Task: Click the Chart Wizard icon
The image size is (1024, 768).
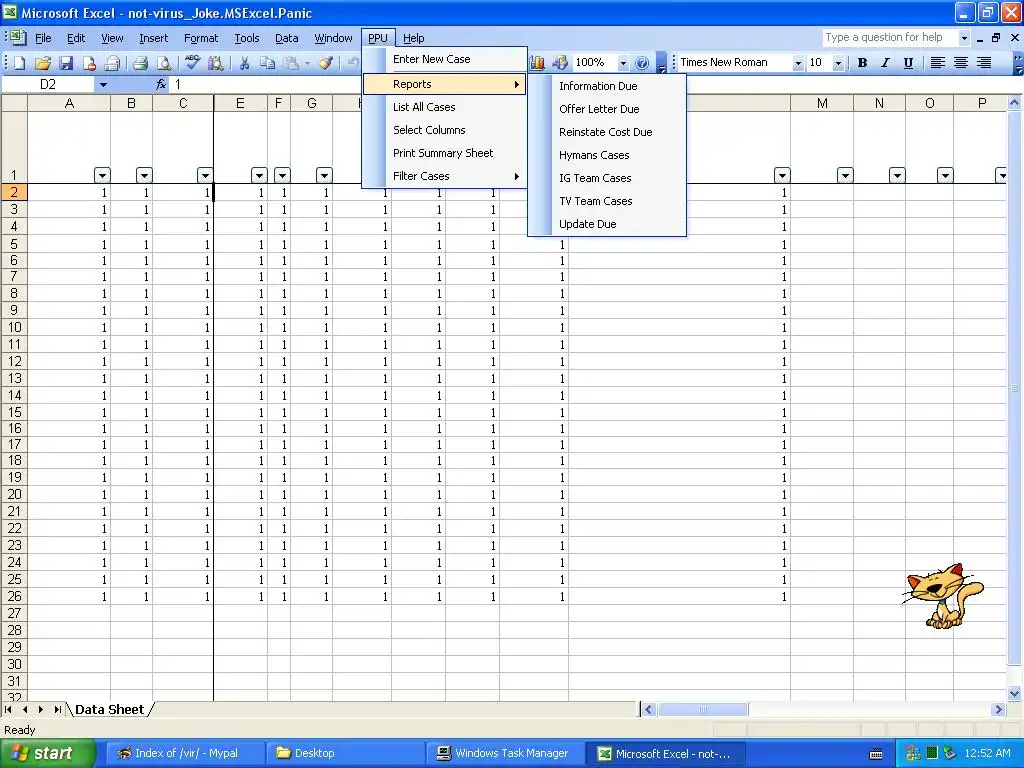Action: coord(537,63)
